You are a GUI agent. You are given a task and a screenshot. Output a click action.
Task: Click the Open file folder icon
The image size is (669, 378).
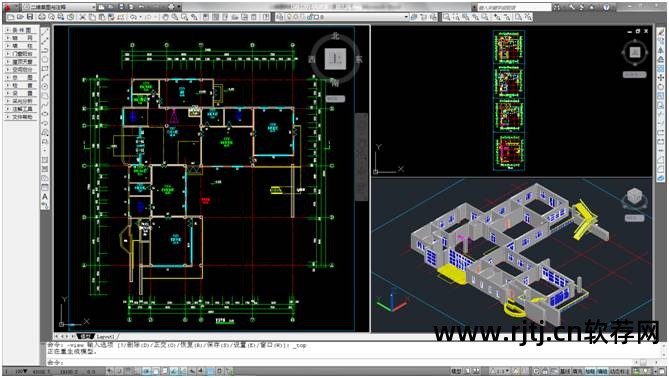click(x=20, y=17)
